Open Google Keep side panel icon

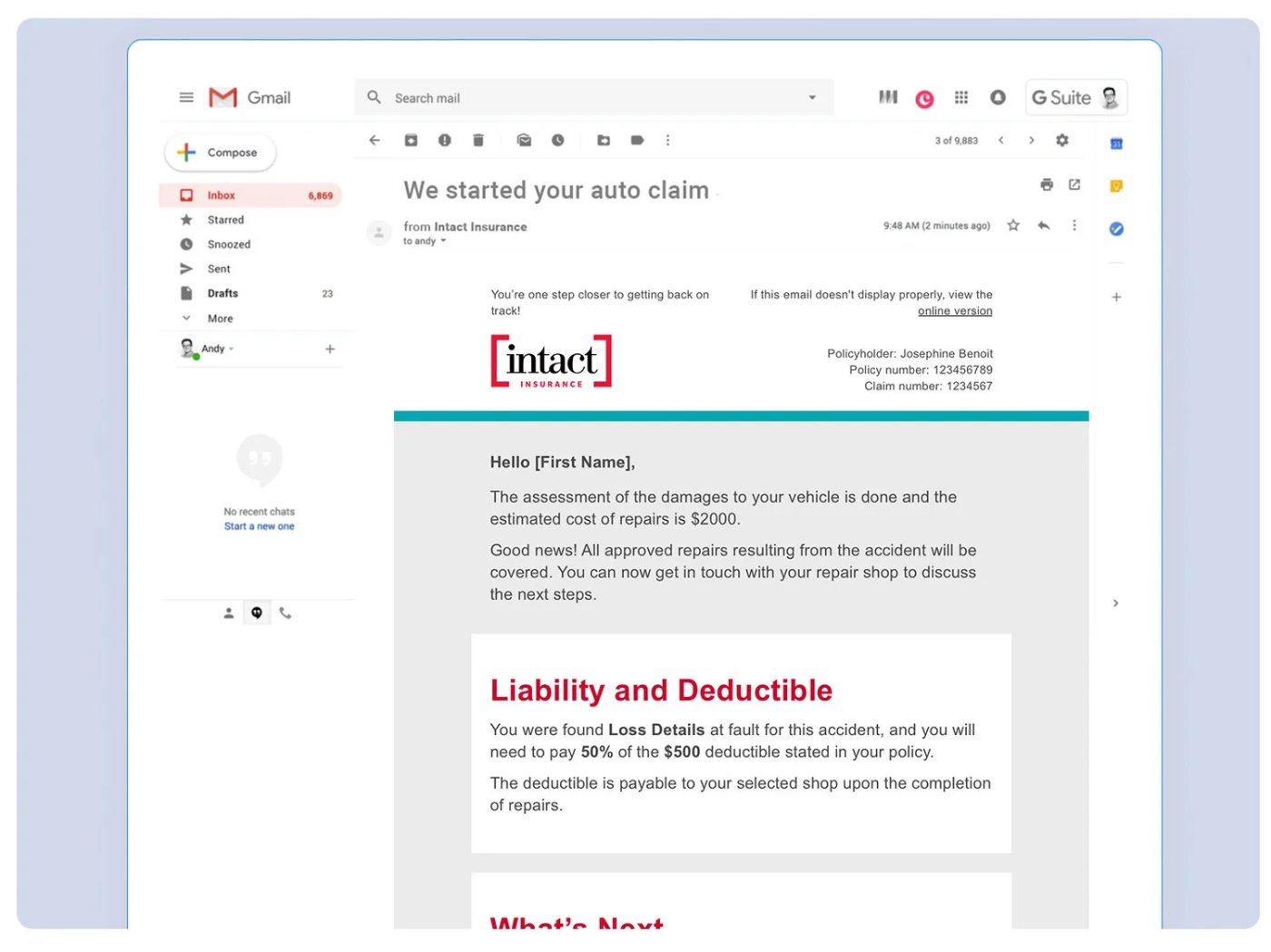(1117, 186)
